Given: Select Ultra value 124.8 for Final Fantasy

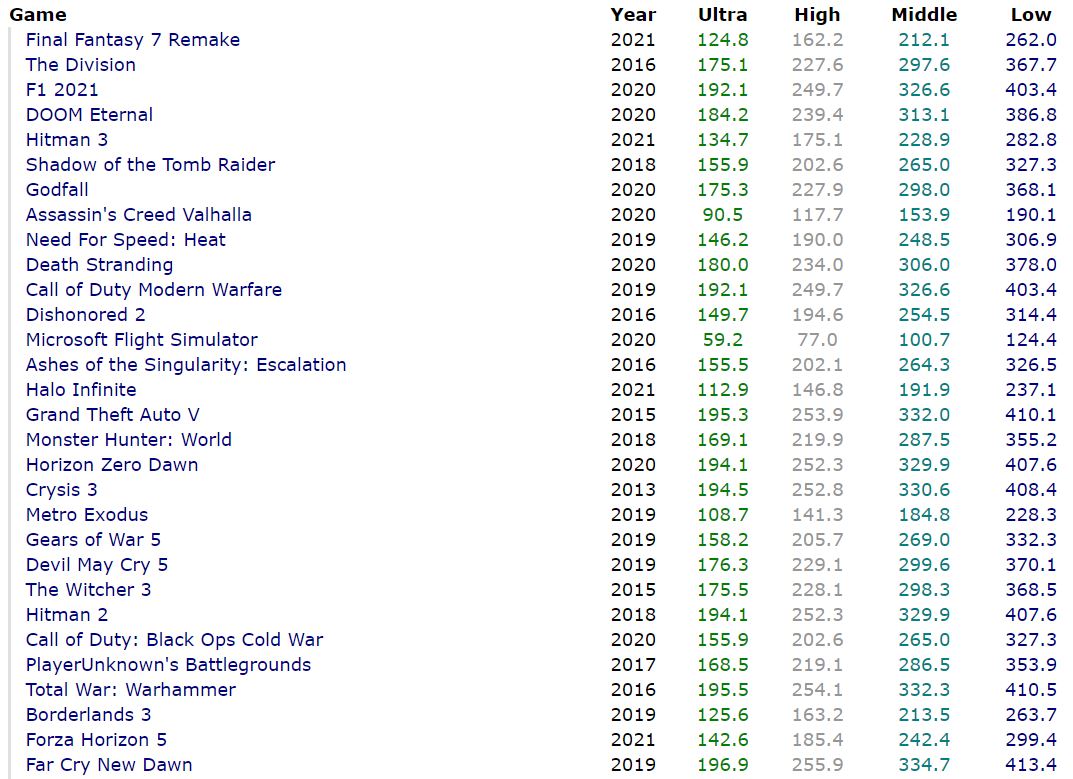Looking at the screenshot, I should pos(723,40).
